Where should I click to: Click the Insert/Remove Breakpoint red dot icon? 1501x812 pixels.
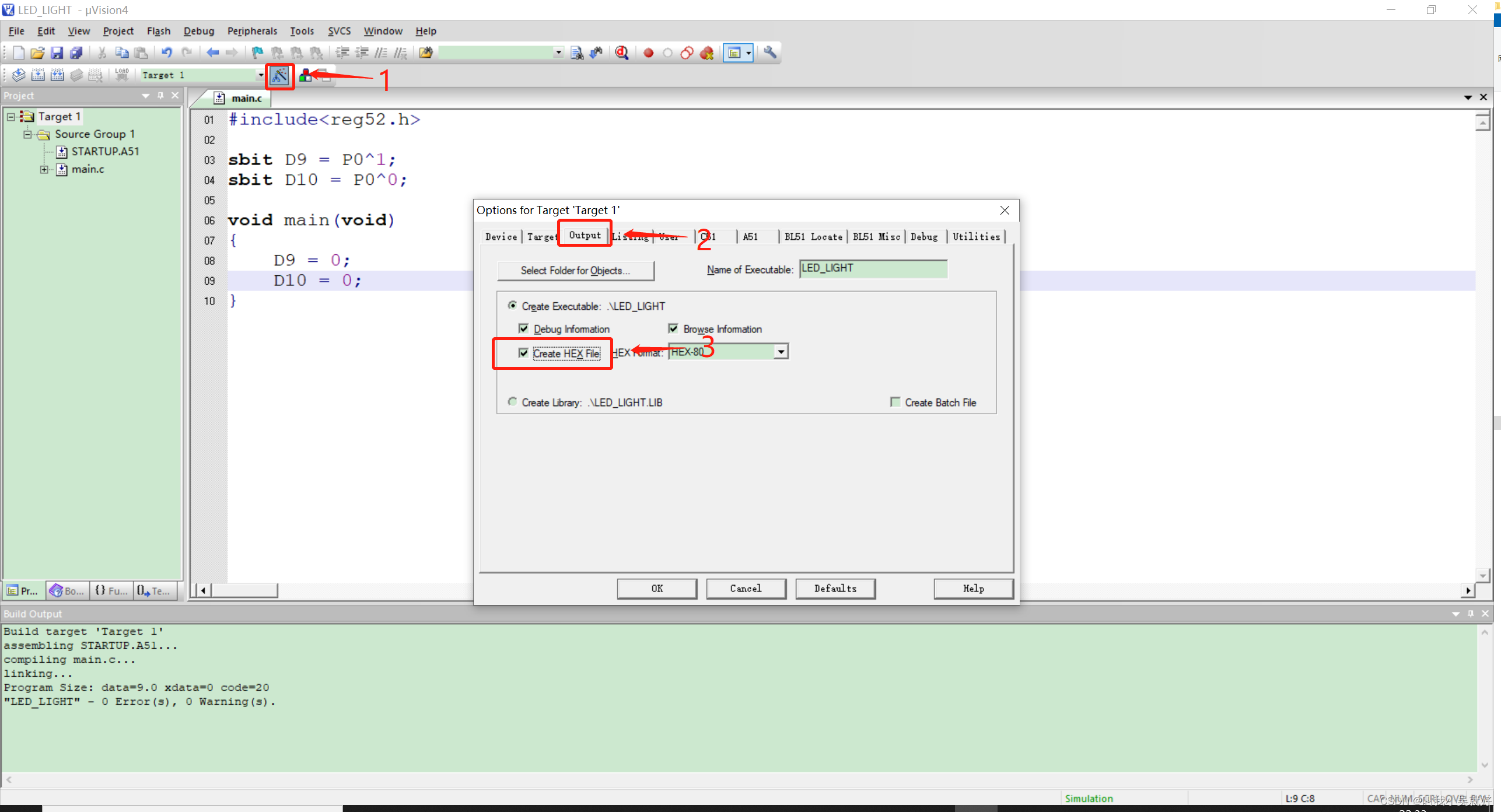(648, 53)
